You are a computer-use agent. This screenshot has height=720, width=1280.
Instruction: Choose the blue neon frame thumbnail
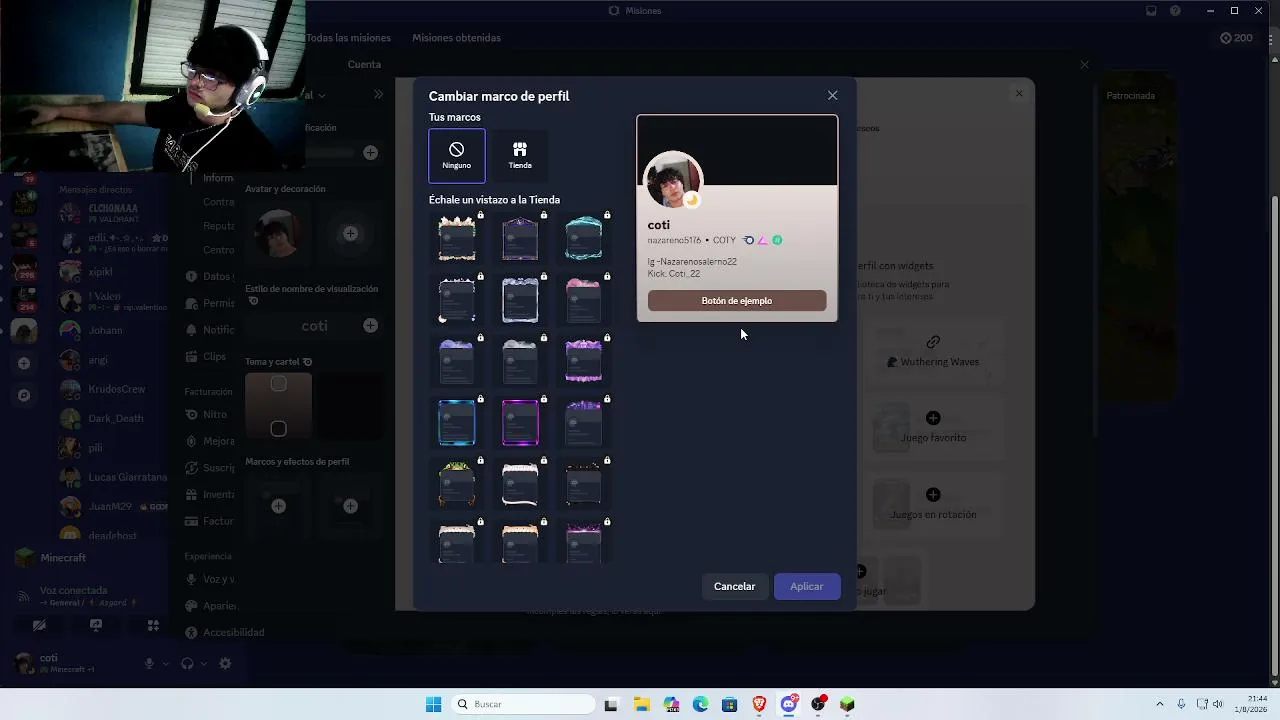coord(457,423)
